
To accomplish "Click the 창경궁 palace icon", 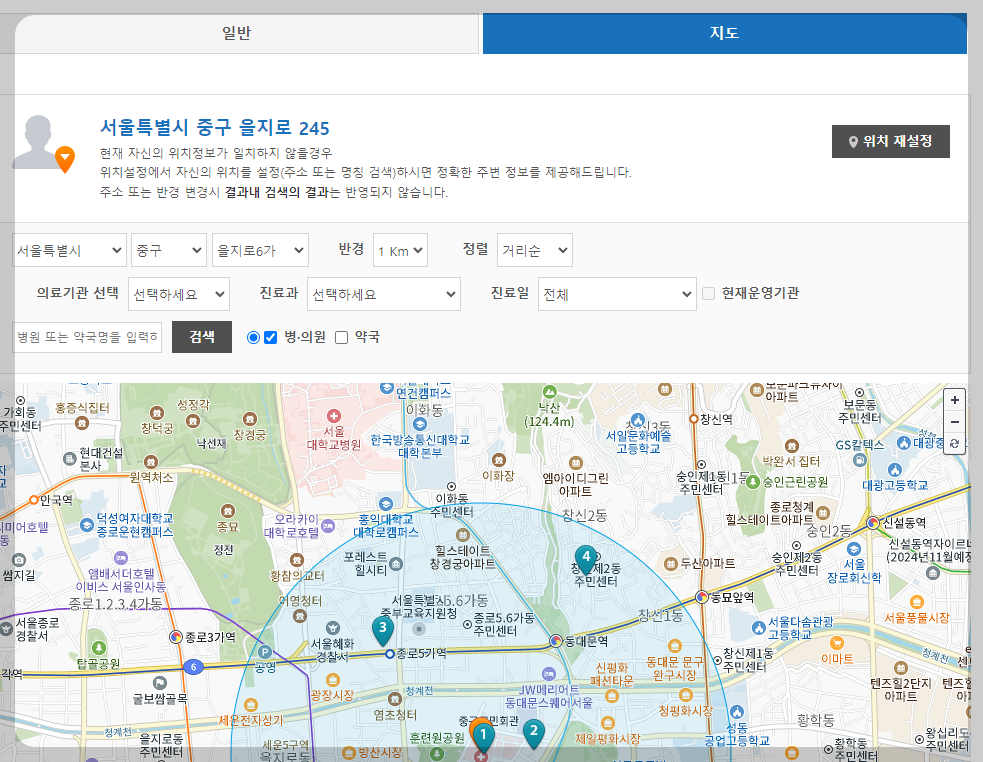I will tap(250, 419).
